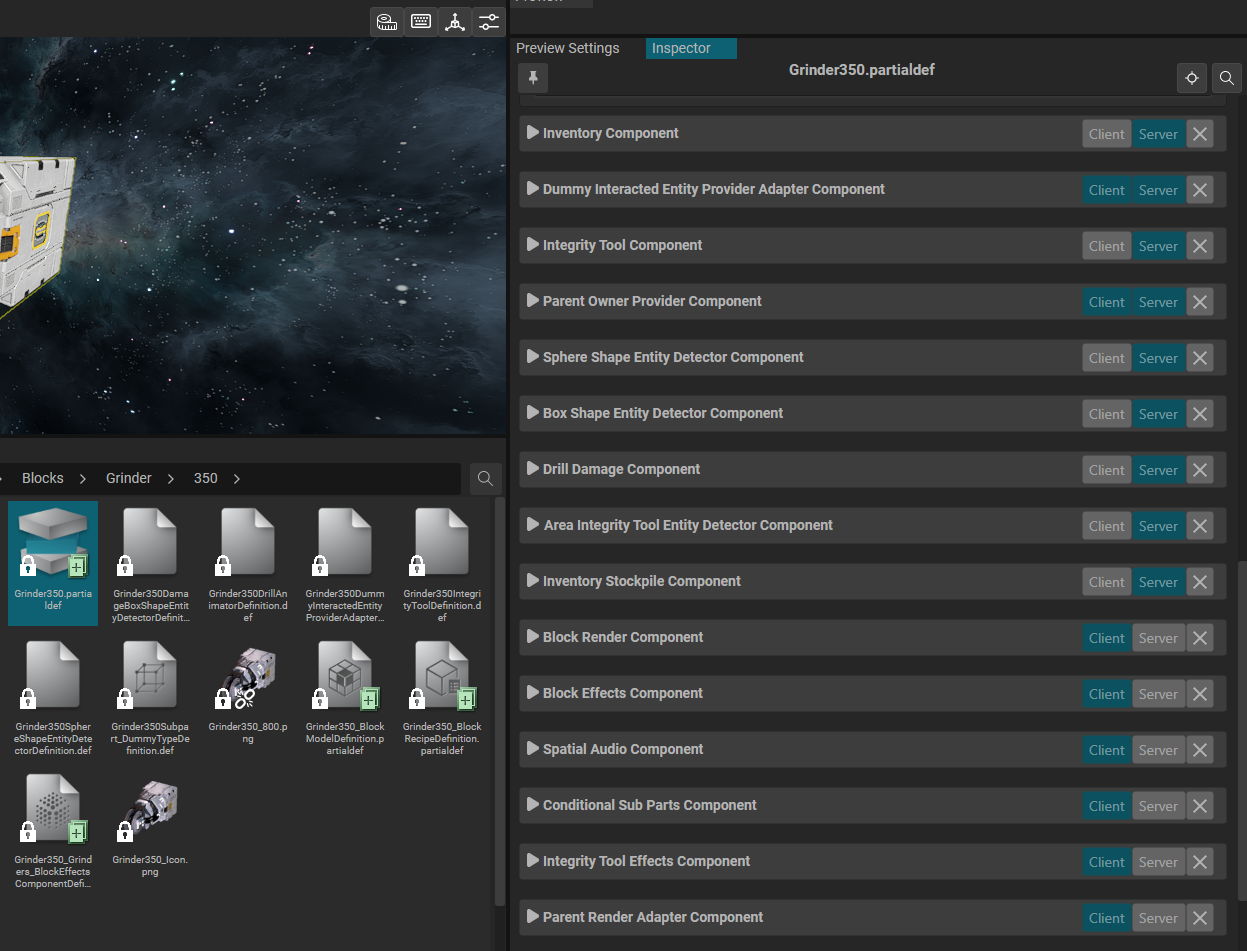
Task: Remove the Drill Damage Component
Action: pos(1200,470)
